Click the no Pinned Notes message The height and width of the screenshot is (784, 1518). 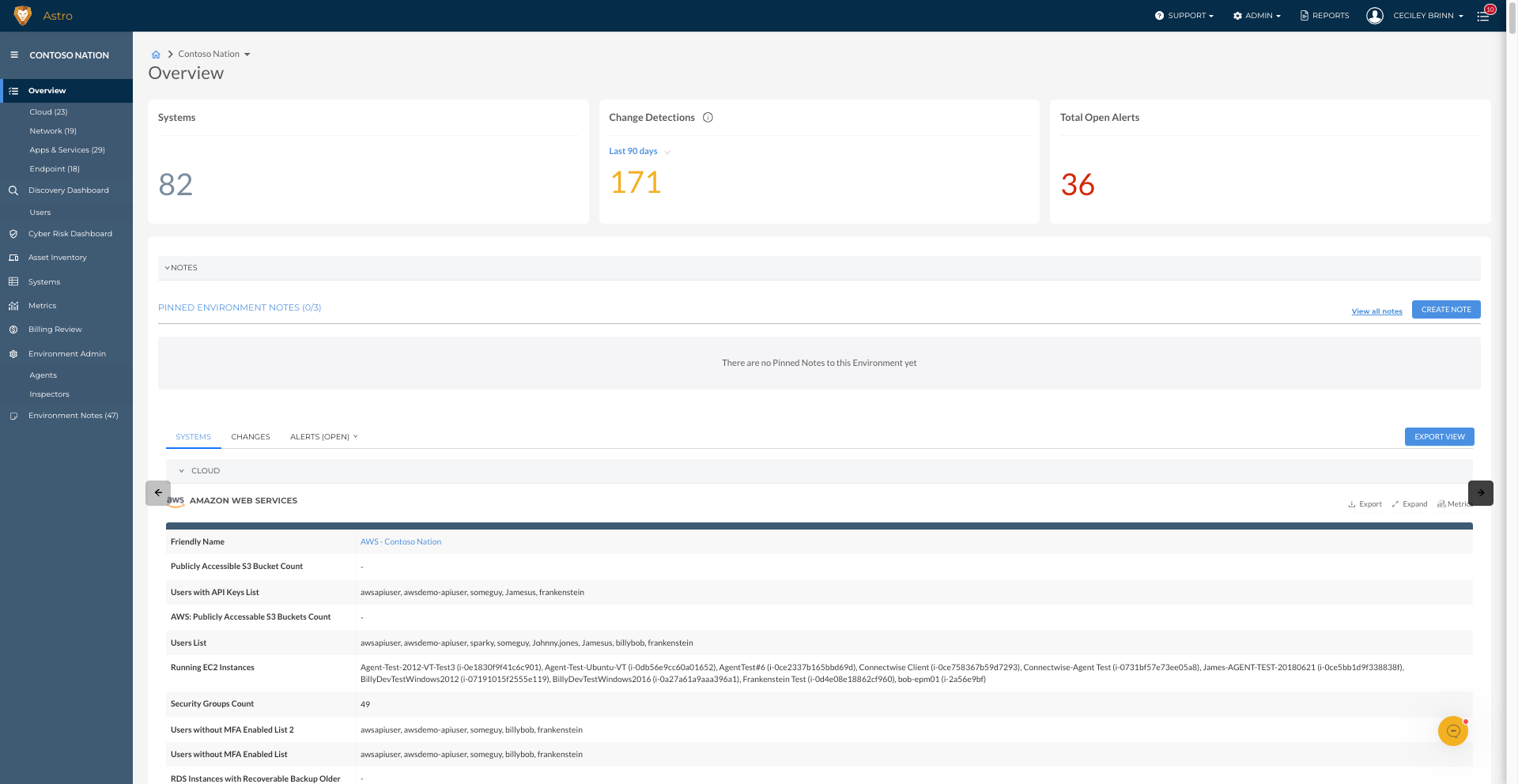click(x=819, y=364)
